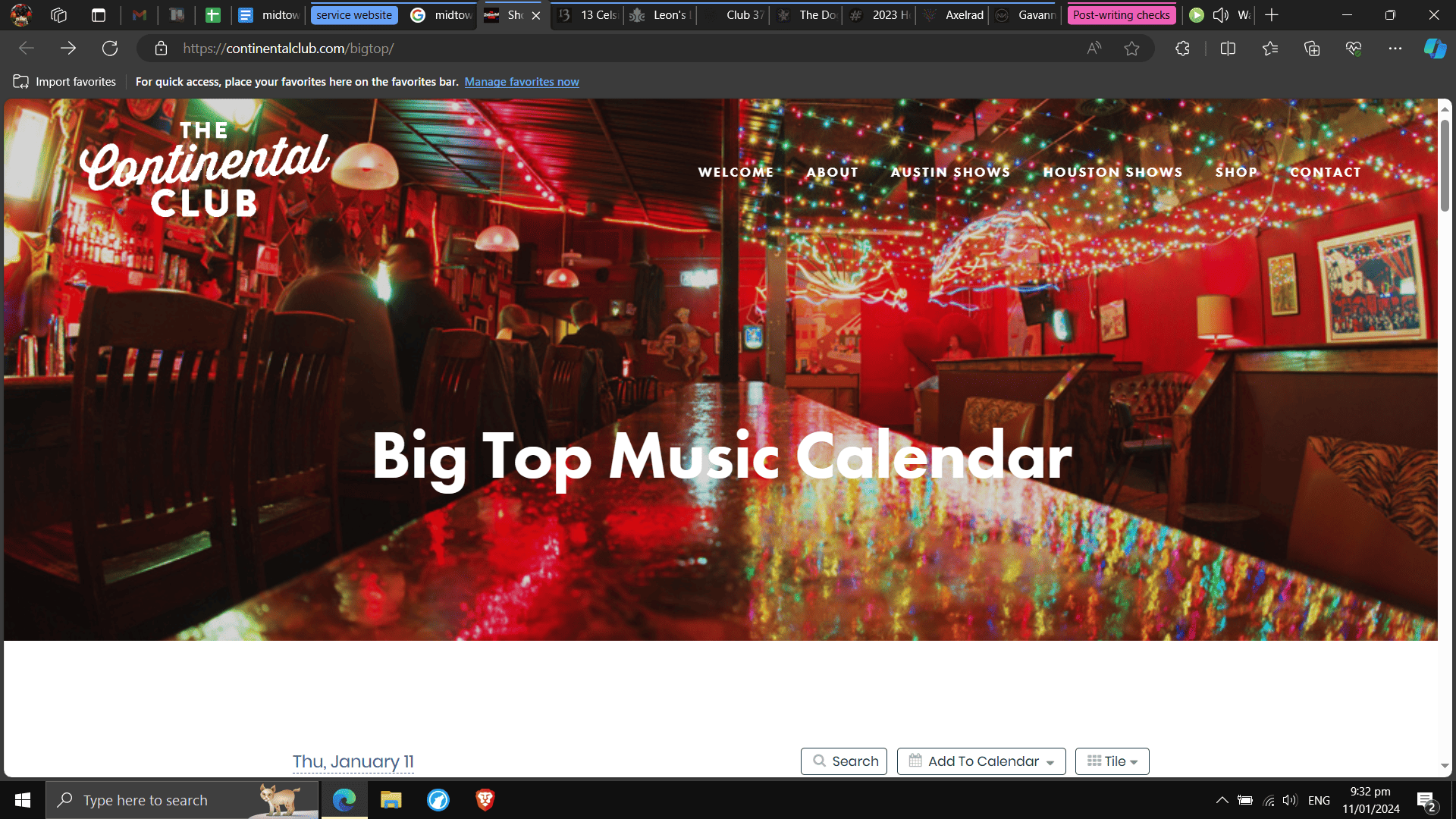The width and height of the screenshot is (1456, 819).
Task: Open the WELCOME menu item
Action: click(736, 172)
